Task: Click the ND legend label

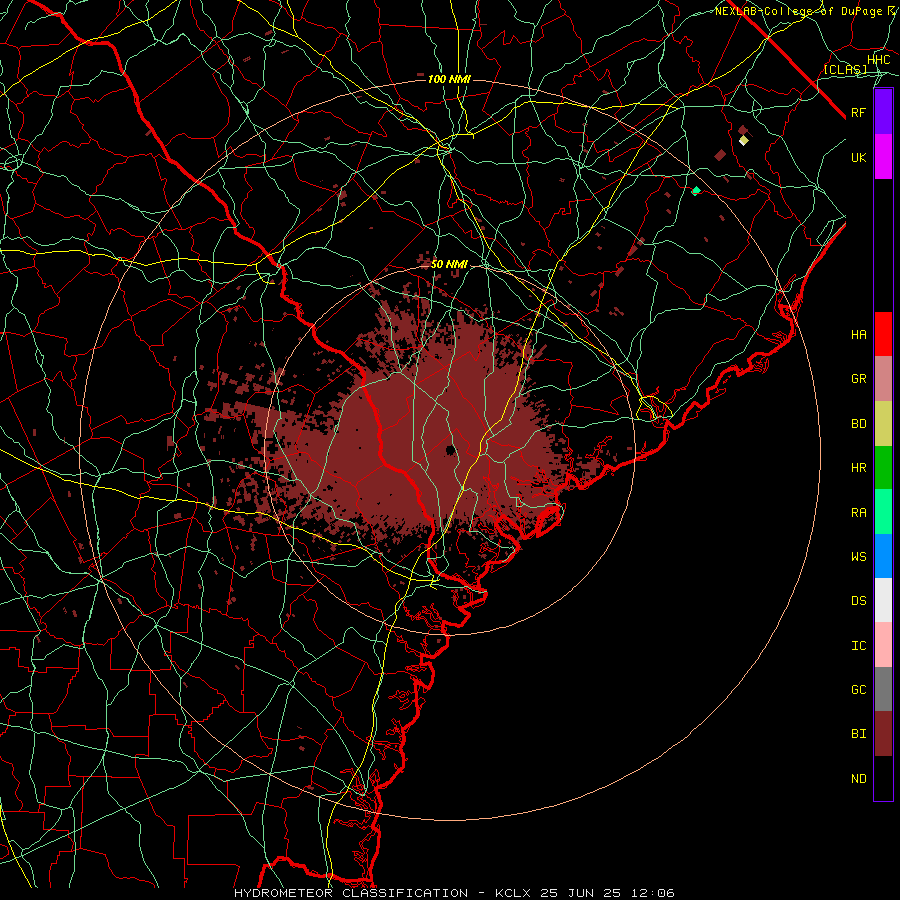Action: (859, 779)
